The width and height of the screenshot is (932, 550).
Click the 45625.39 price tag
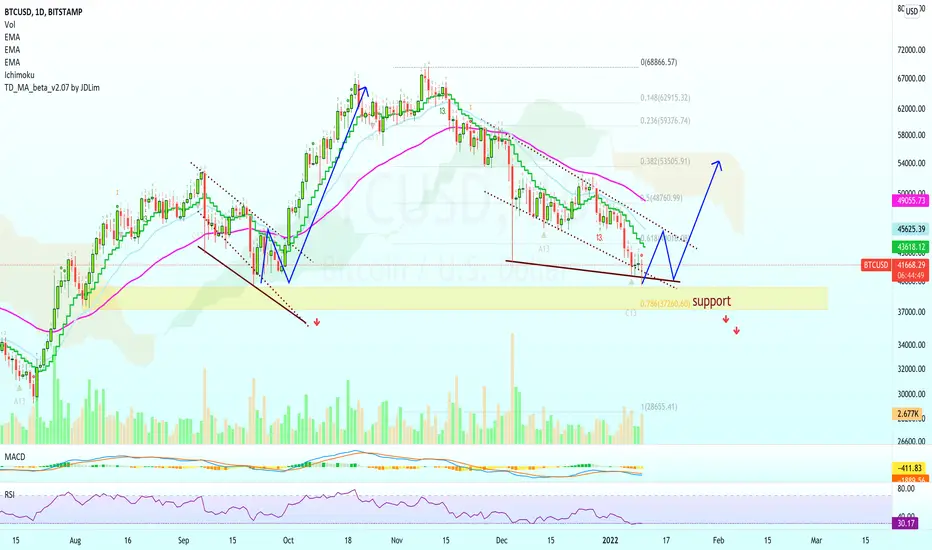click(x=911, y=229)
